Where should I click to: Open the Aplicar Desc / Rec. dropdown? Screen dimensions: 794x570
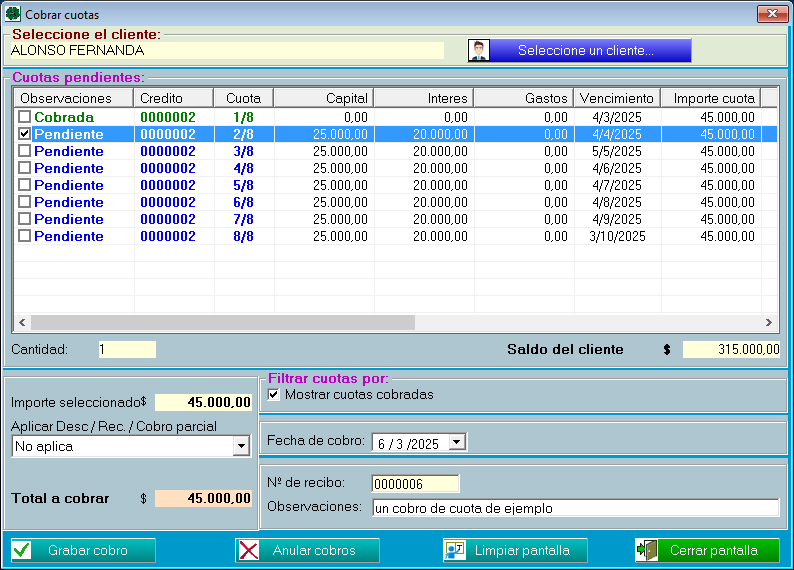[240, 447]
